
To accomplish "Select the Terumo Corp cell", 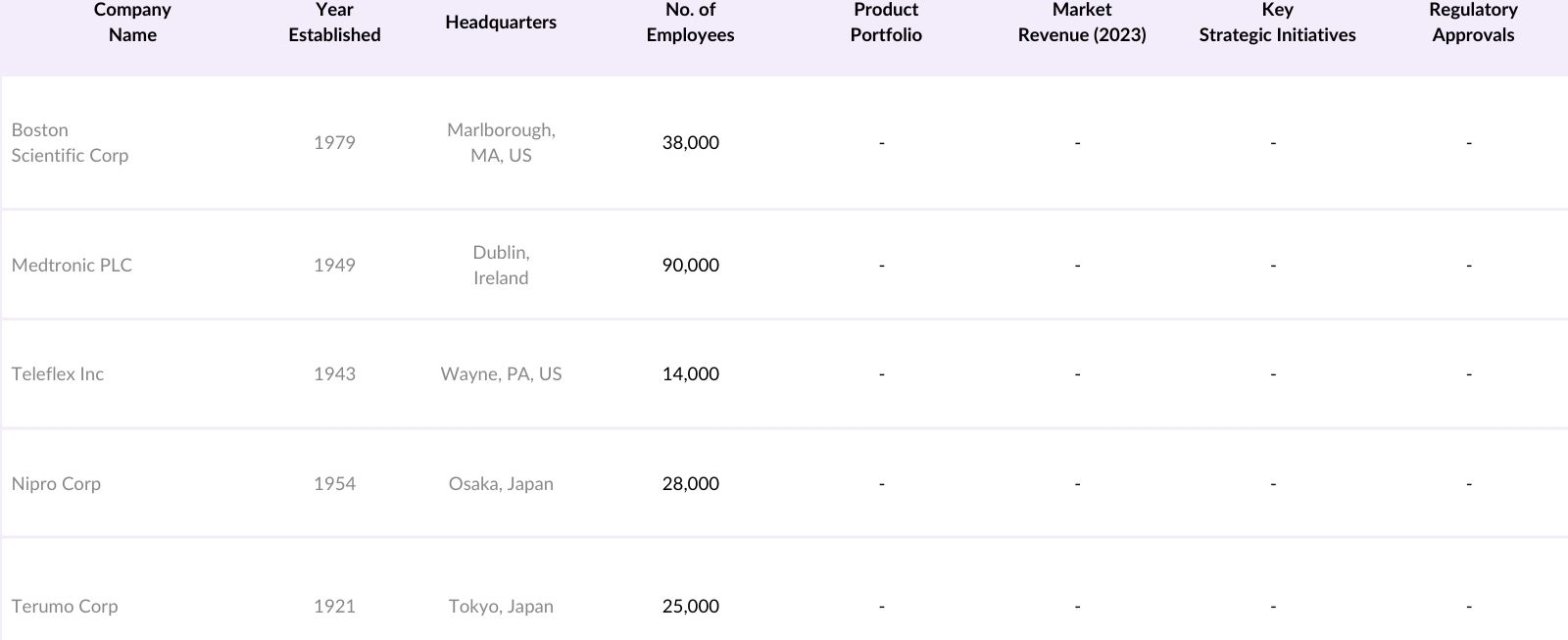I will [65, 606].
